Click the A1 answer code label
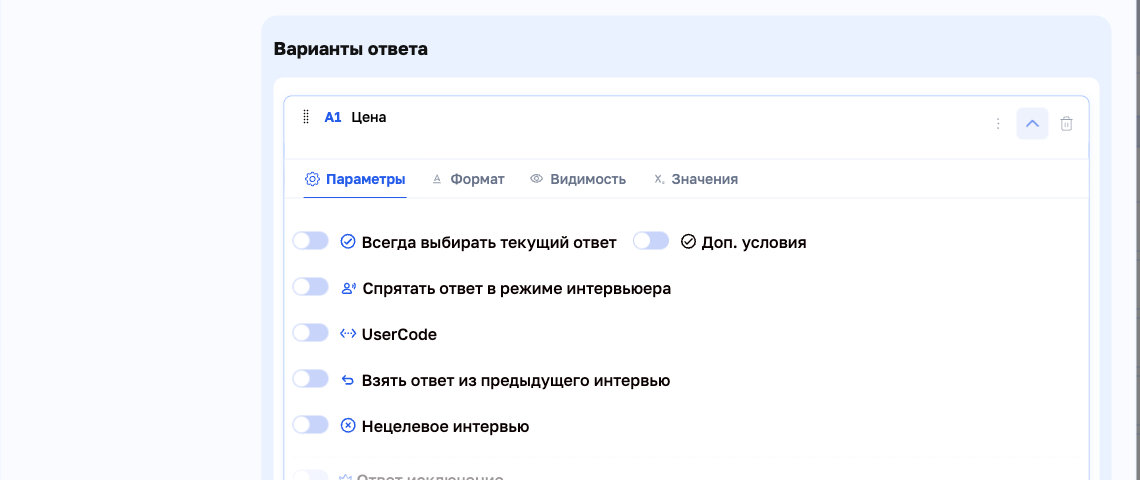Screen dimensions: 1140x480 tap(333, 117)
